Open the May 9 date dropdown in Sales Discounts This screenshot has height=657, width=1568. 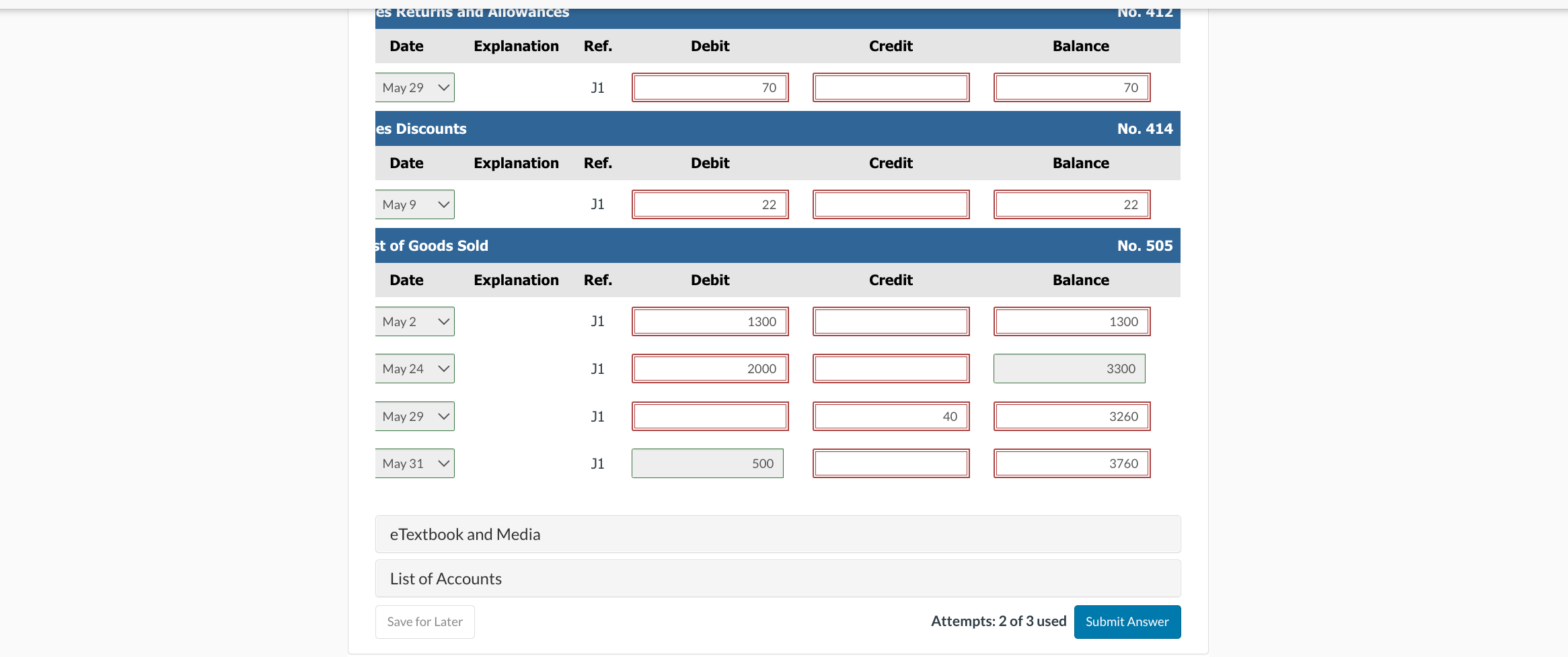coord(415,204)
